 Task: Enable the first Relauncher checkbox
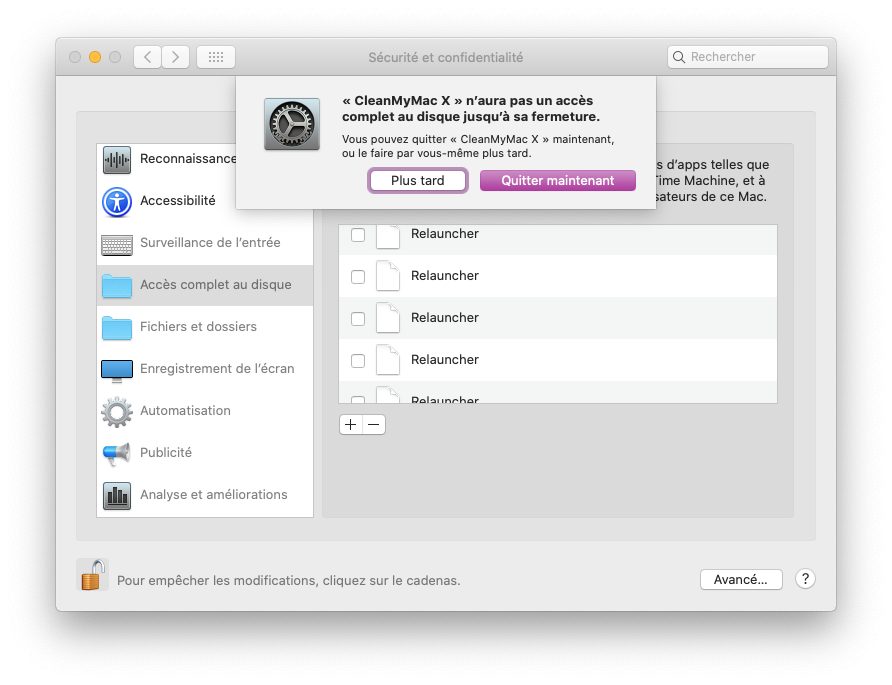point(358,236)
